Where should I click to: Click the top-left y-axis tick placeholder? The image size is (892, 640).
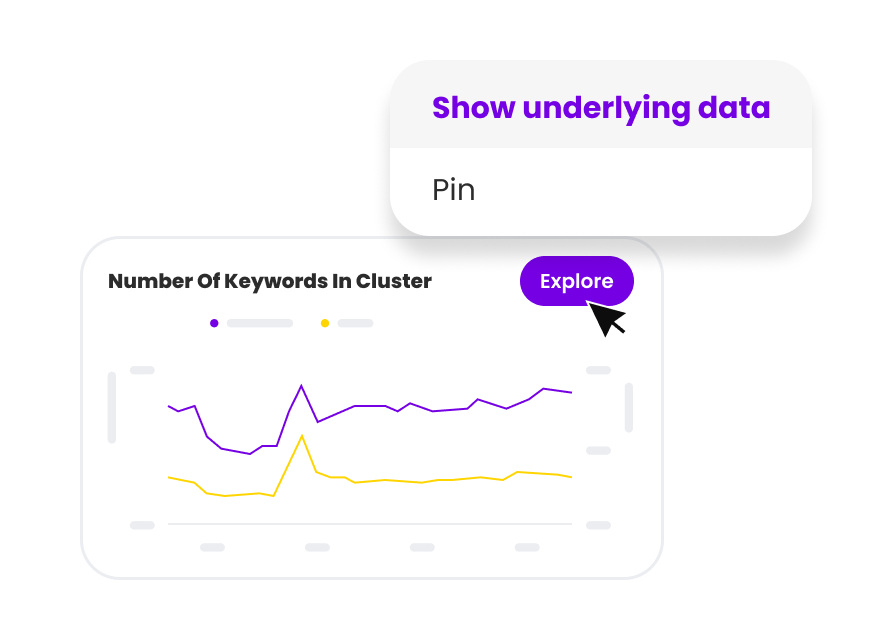point(142,371)
